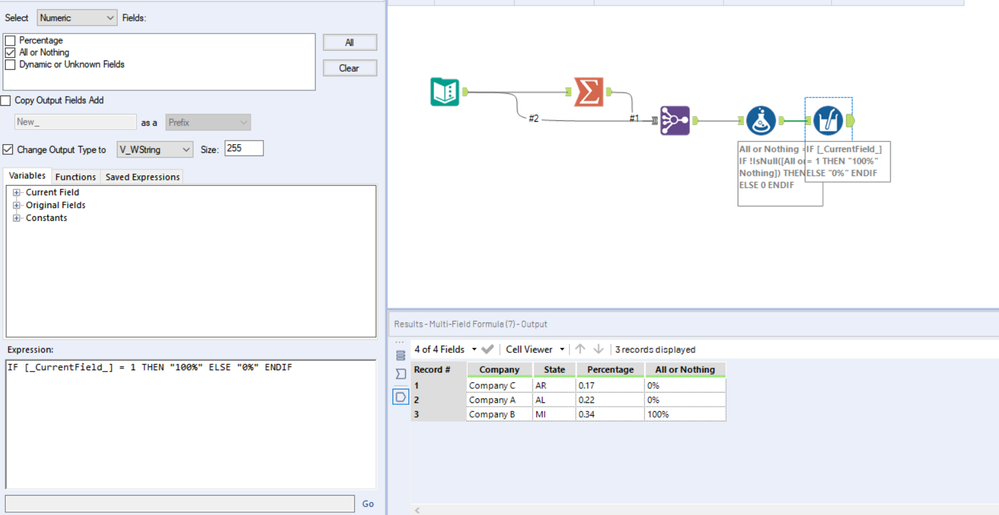Viewport: 999px width, 515px height.
Task: Go to next record with down arrow
Action: pos(598,349)
